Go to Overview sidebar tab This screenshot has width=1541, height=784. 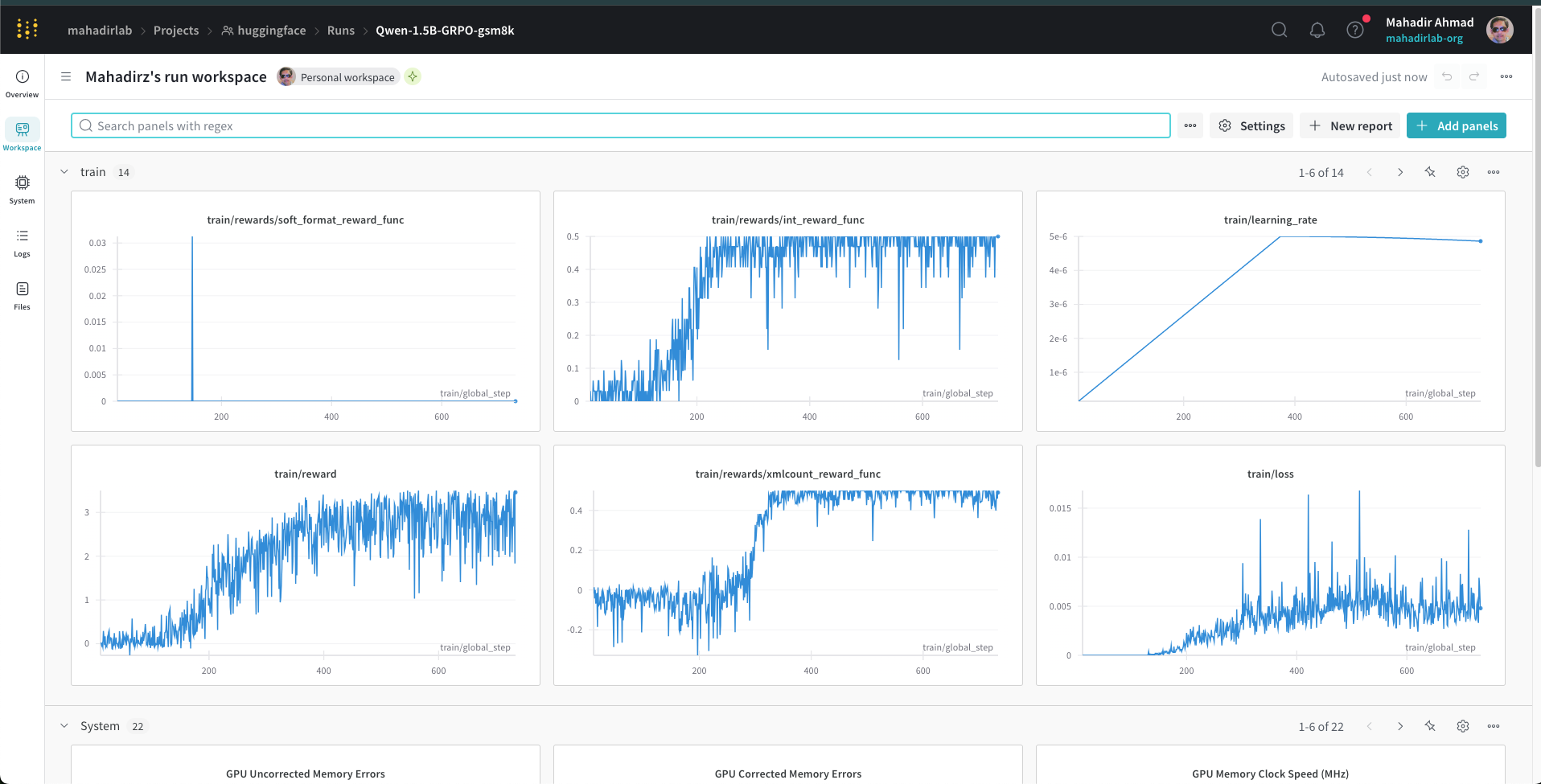(22, 83)
